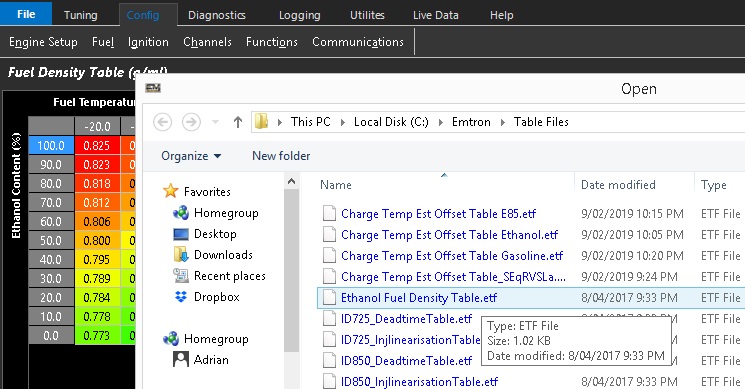
Task: Open the Tuning tab
Action: click(81, 15)
